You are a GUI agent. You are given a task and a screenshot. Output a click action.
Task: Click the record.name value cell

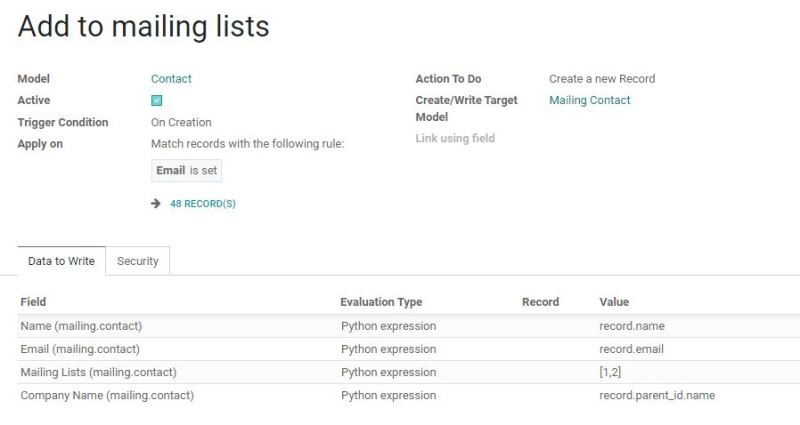pos(632,326)
